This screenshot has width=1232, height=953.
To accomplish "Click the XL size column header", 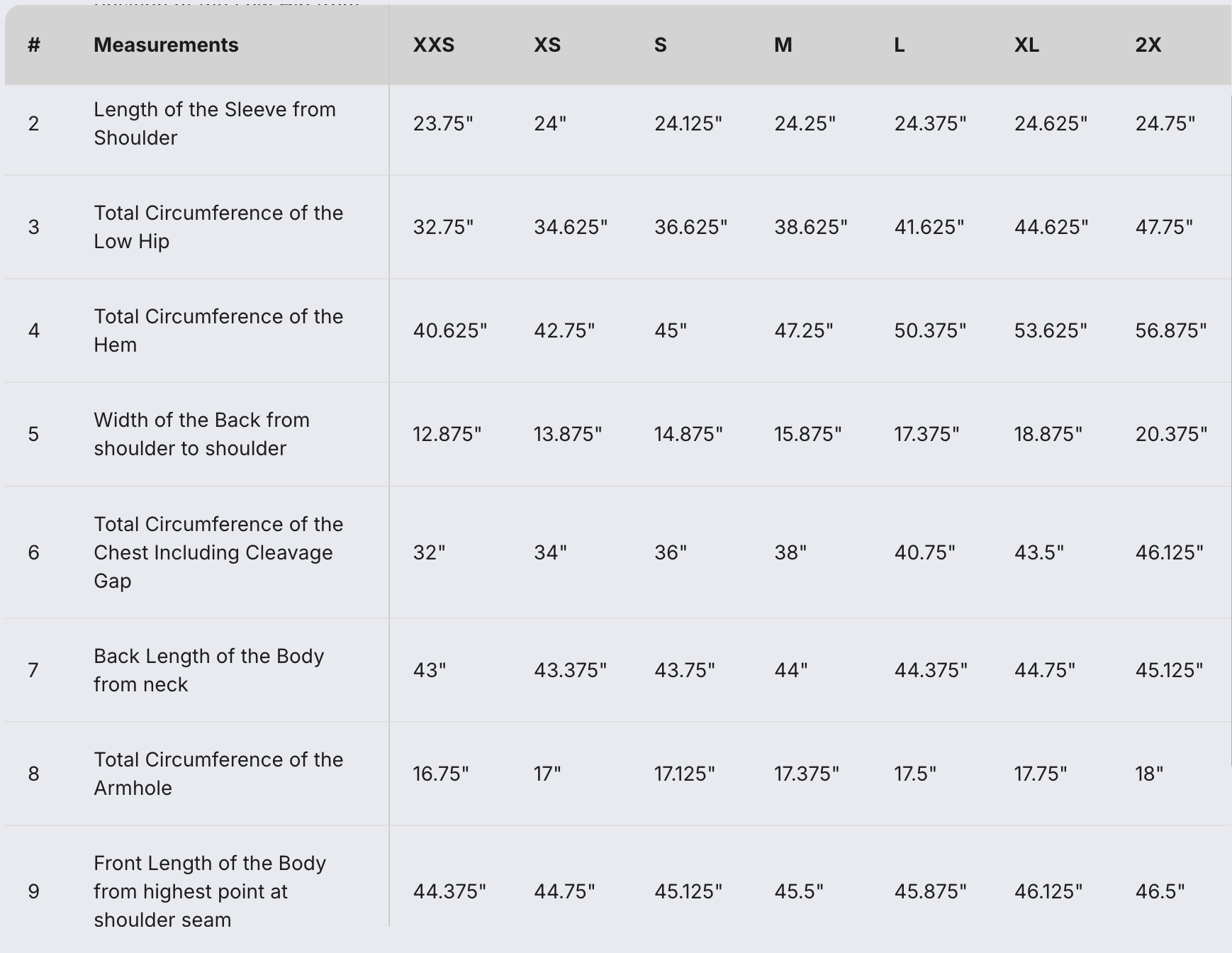I will click(1026, 45).
